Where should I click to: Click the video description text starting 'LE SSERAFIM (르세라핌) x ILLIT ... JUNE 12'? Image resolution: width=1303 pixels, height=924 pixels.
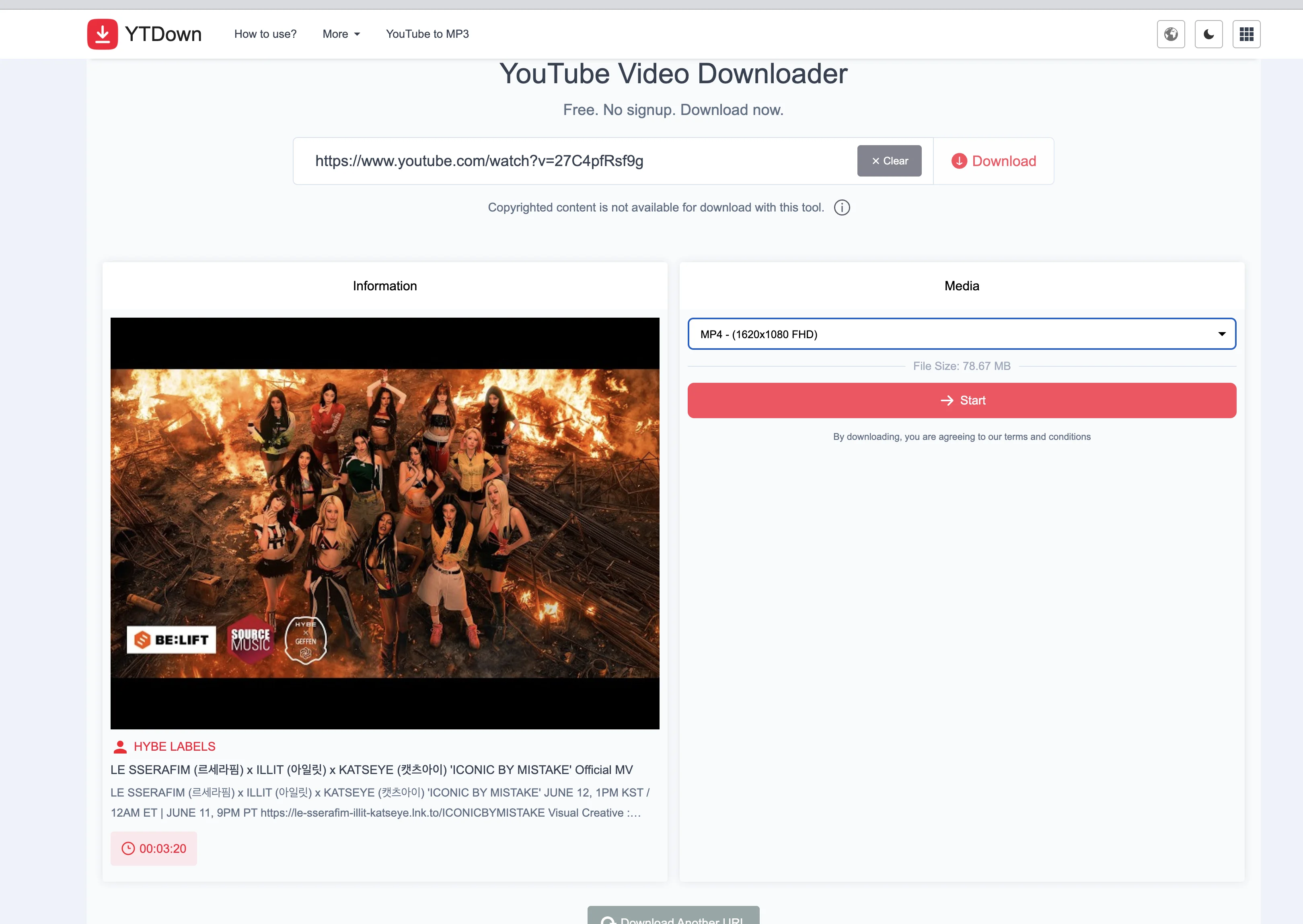380,803
